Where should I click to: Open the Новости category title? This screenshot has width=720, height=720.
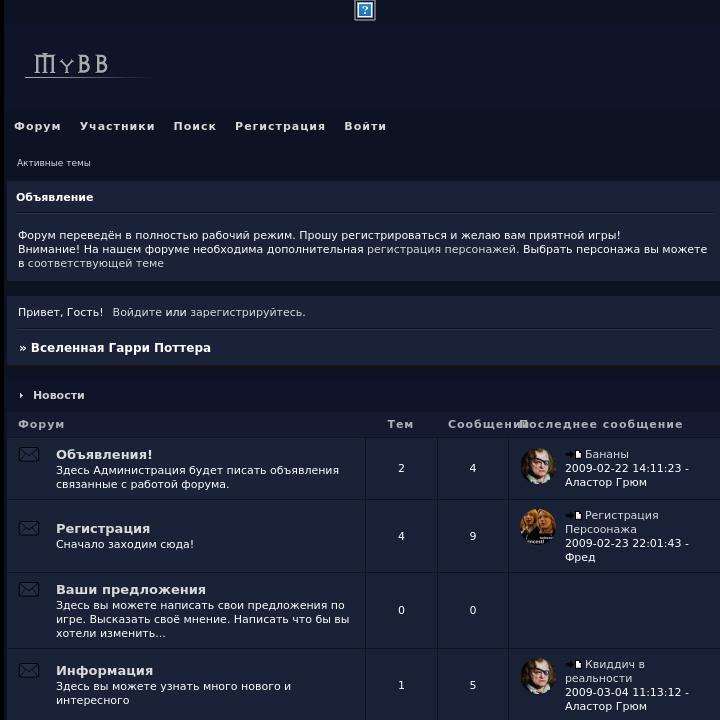[59, 395]
